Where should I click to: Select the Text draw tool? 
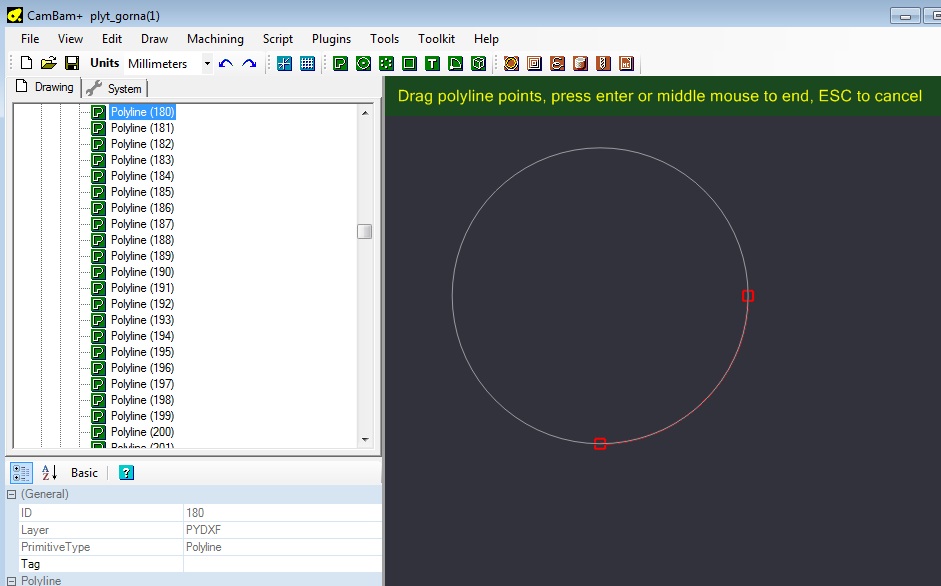click(x=432, y=63)
